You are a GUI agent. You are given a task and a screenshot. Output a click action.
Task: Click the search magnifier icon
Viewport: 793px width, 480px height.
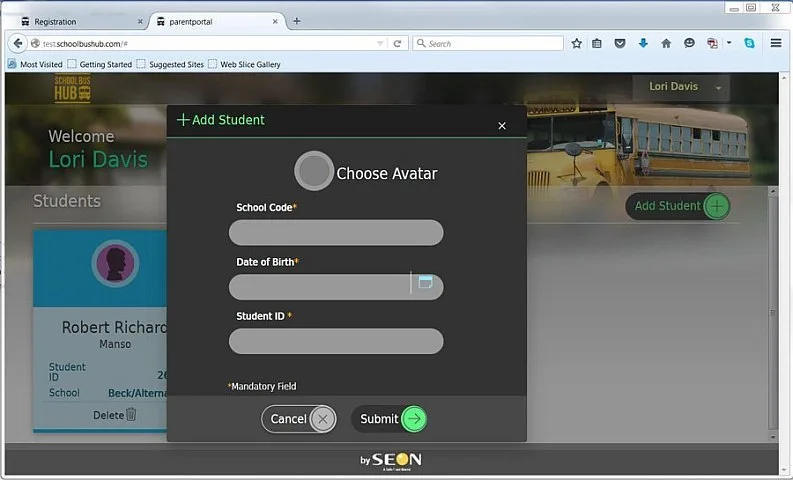[x=421, y=43]
